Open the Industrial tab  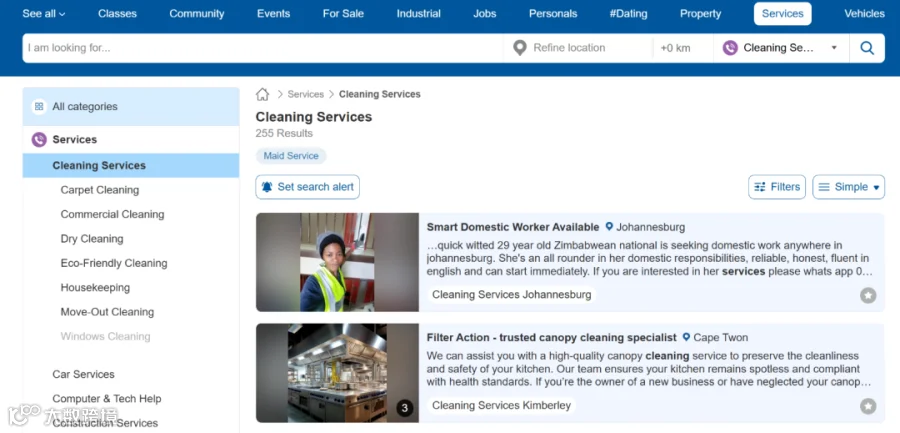point(418,14)
